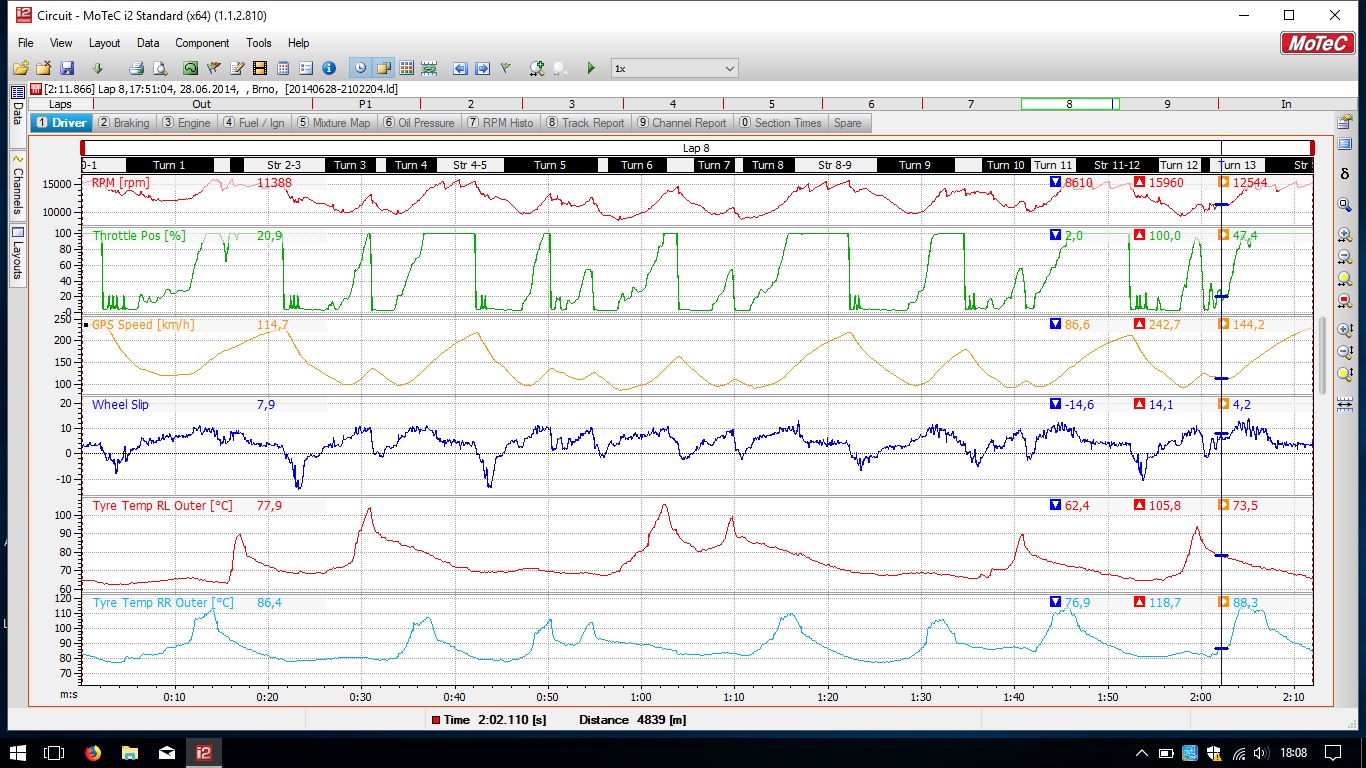
Task: Click the vertical scrollbar beside the graphs
Action: click(1324, 350)
